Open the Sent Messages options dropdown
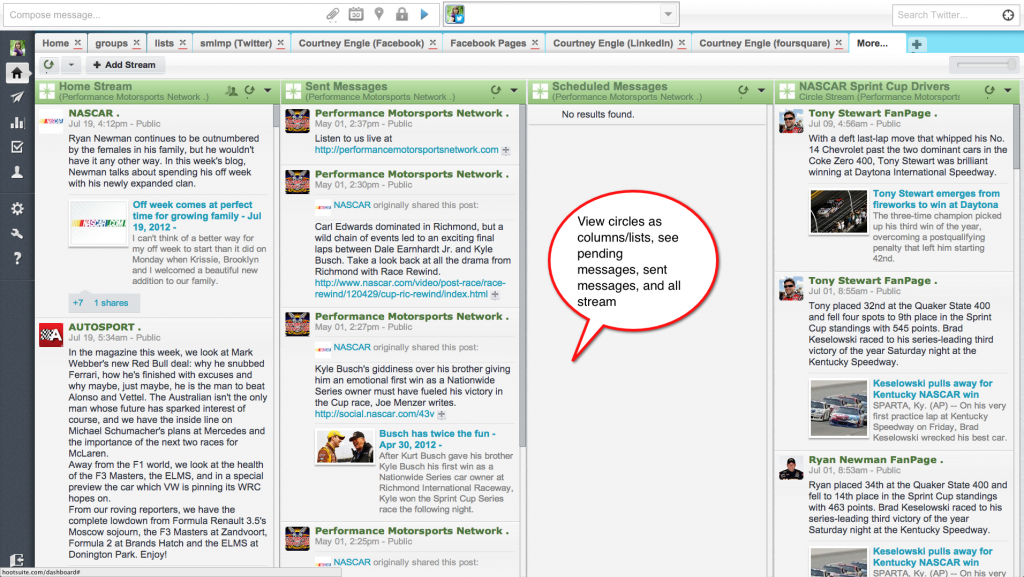Screen dimensions: 1024x577 (514, 90)
